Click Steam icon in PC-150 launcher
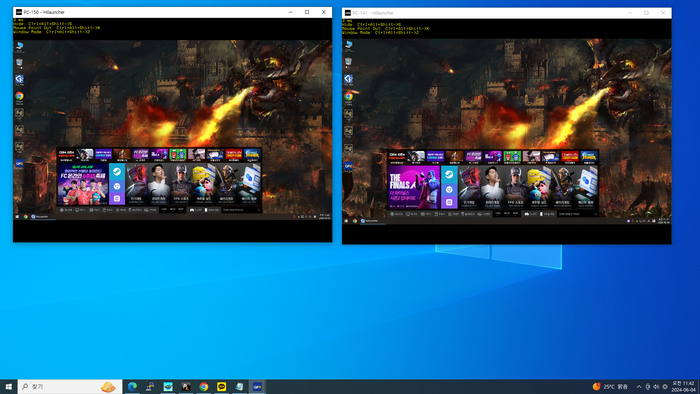The width and height of the screenshot is (700, 394). [x=117, y=171]
